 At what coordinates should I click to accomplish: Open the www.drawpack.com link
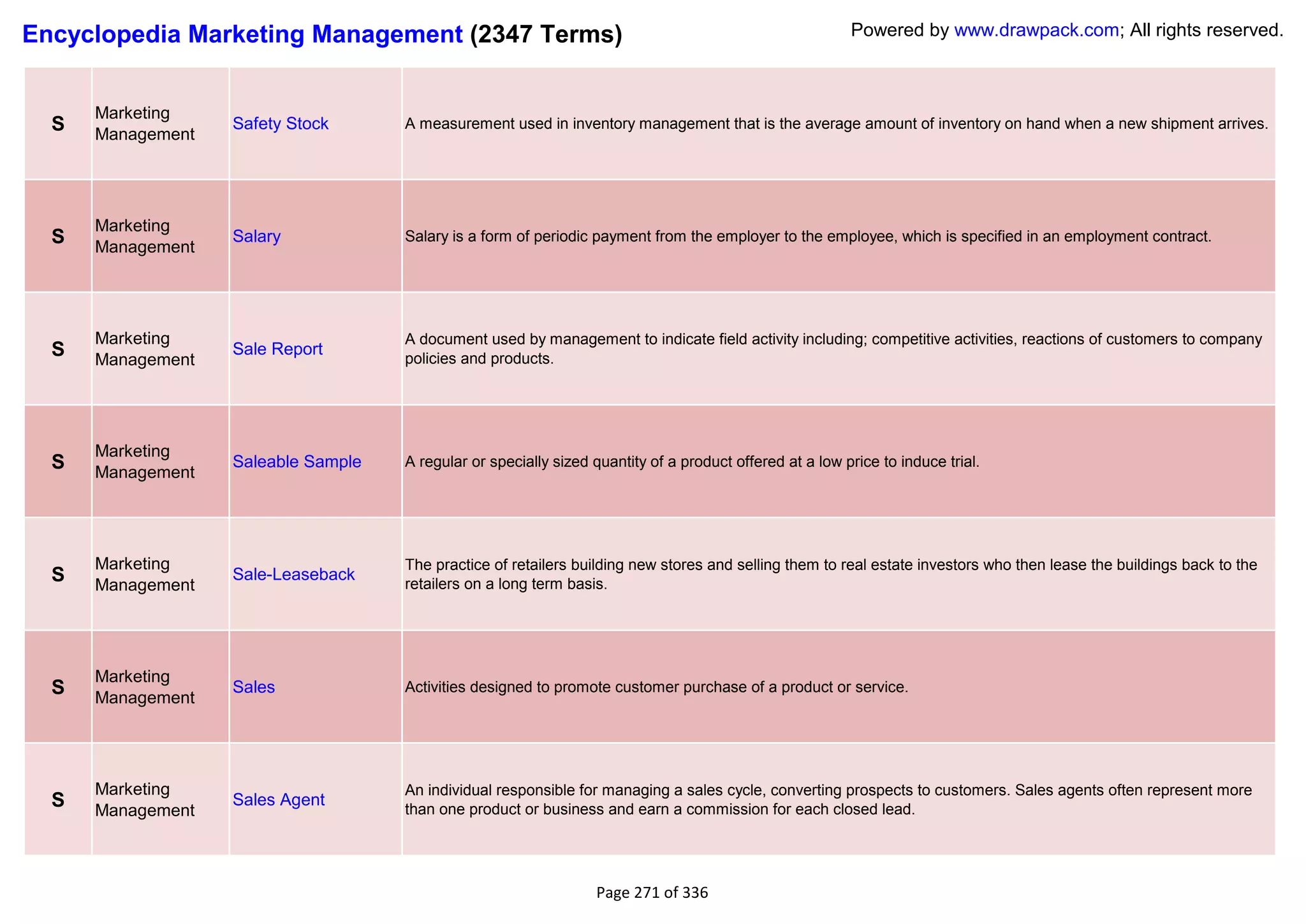click(1036, 30)
